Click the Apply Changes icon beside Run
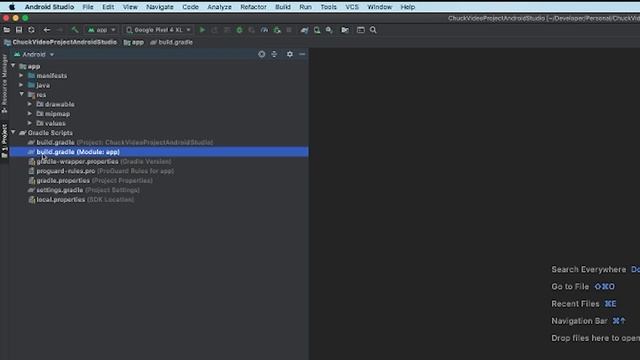 214,30
